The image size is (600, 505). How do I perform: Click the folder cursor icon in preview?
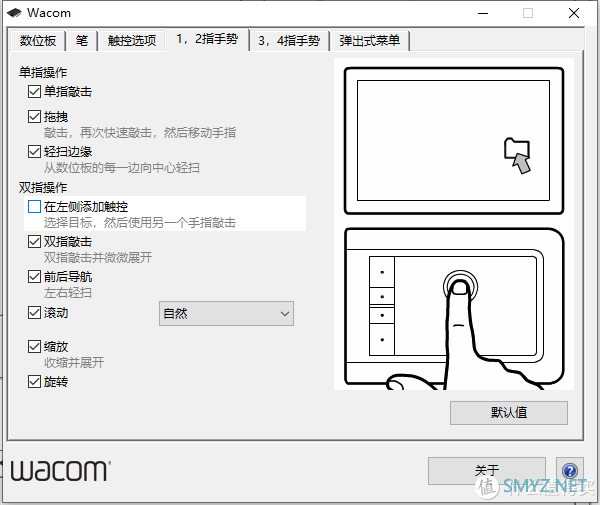[x=518, y=155]
